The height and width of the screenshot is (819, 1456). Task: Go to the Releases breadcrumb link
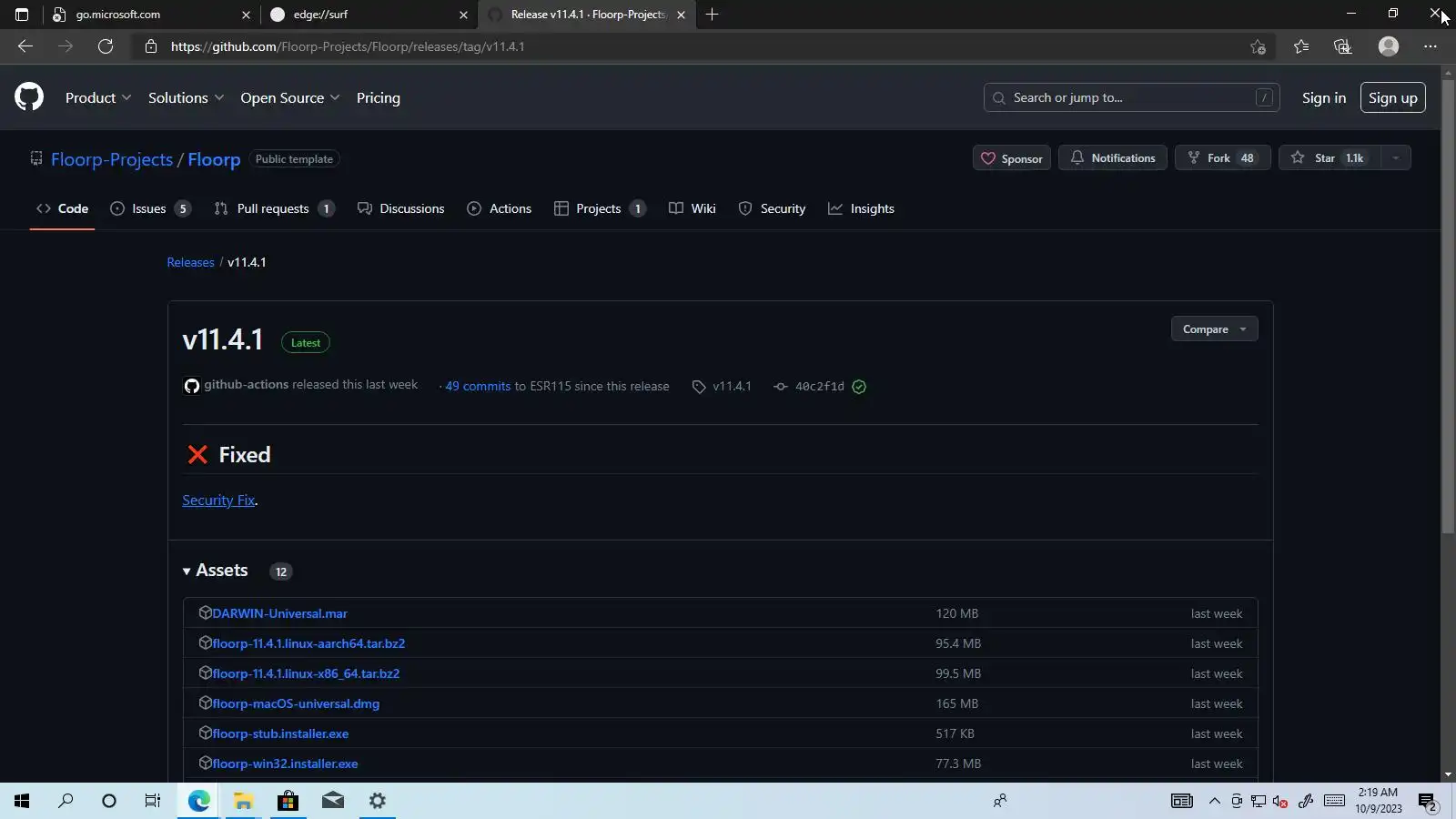(x=190, y=262)
